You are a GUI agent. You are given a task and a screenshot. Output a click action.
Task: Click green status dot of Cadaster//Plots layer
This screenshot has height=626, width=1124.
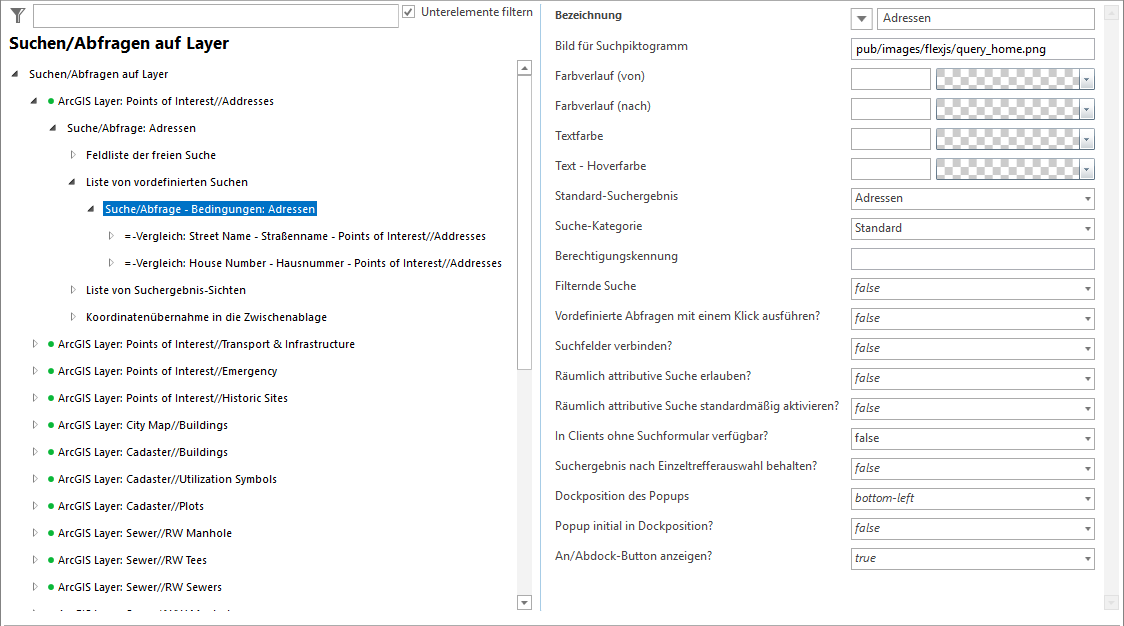[x=51, y=506]
